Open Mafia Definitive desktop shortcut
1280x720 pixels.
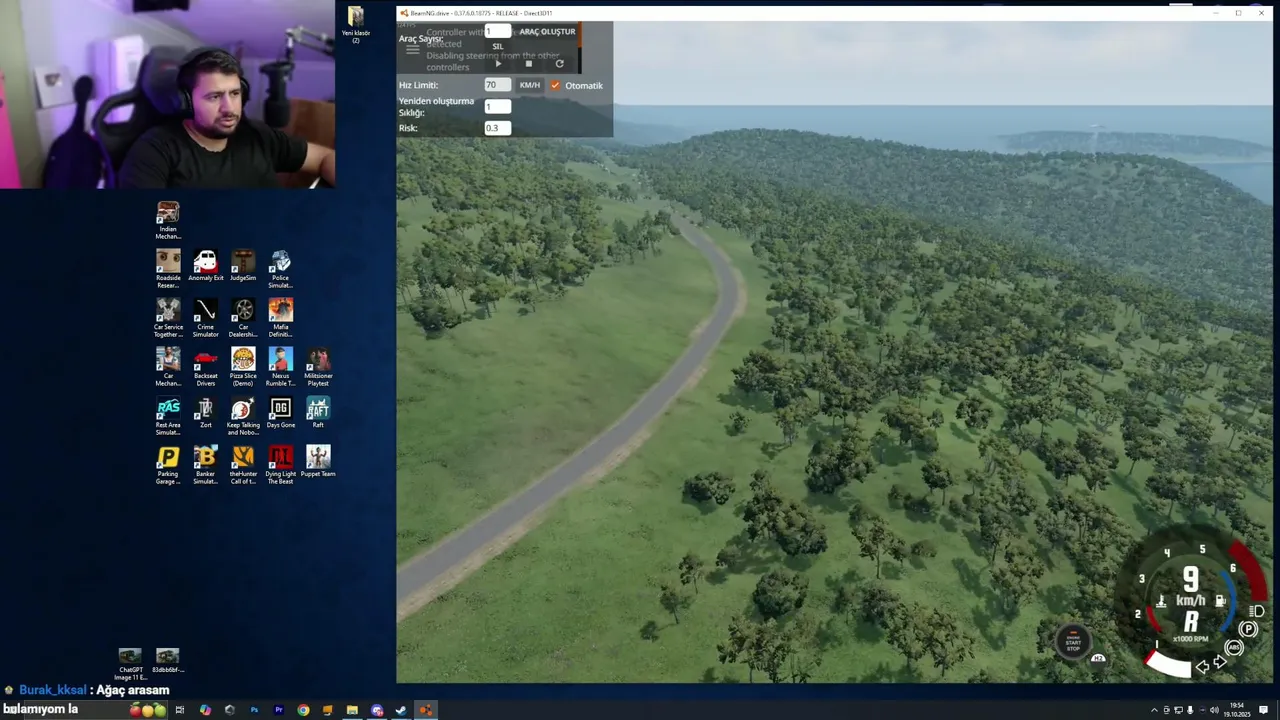[x=280, y=318]
